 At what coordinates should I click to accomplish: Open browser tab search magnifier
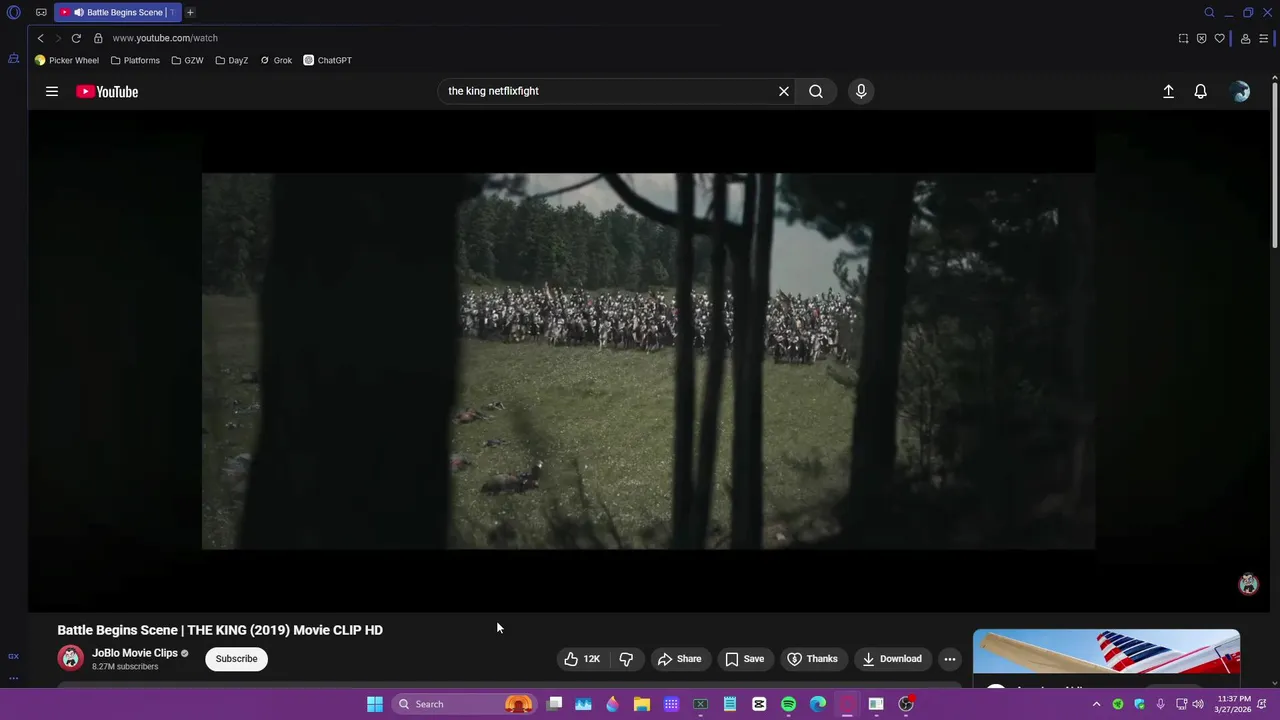pyautogui.click(x=1209, y=13)
